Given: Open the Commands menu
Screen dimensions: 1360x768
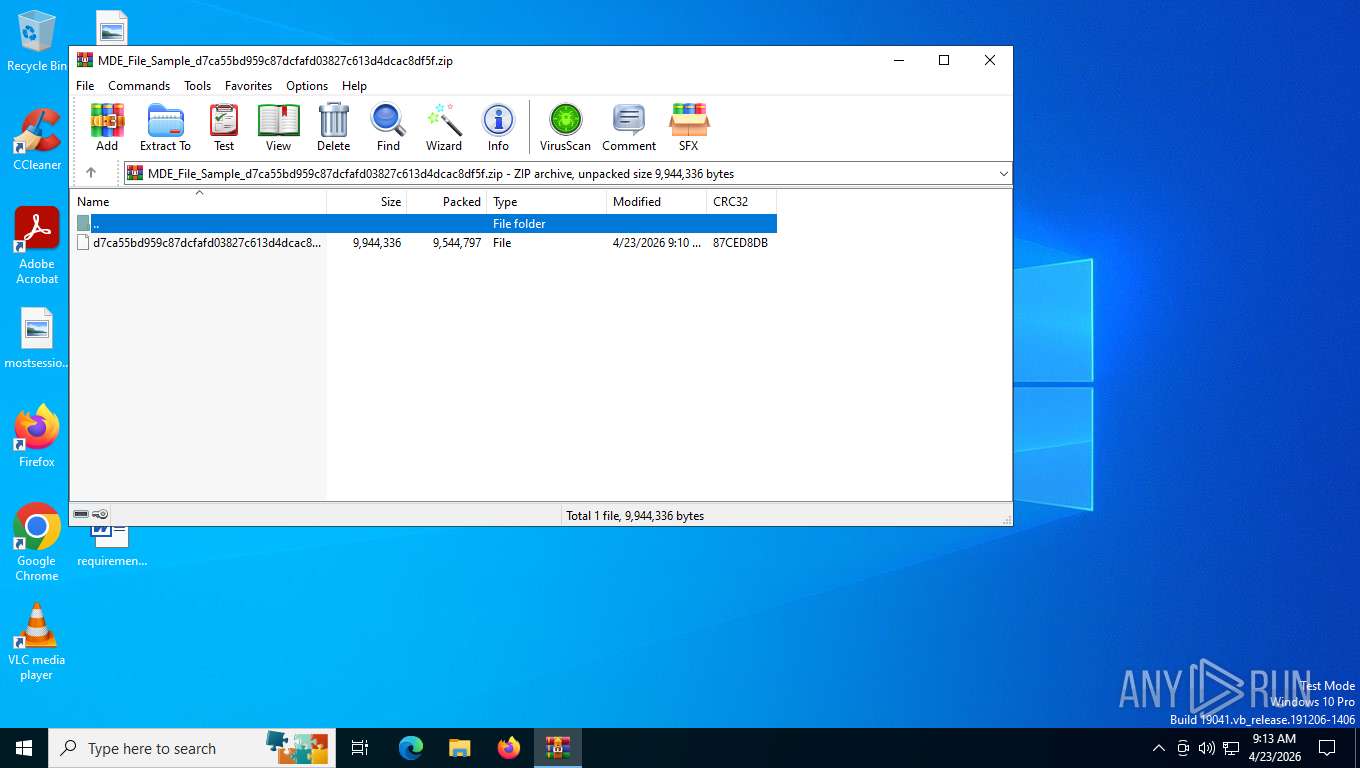Looking at the screenshot, I should [x=139, y=86].
